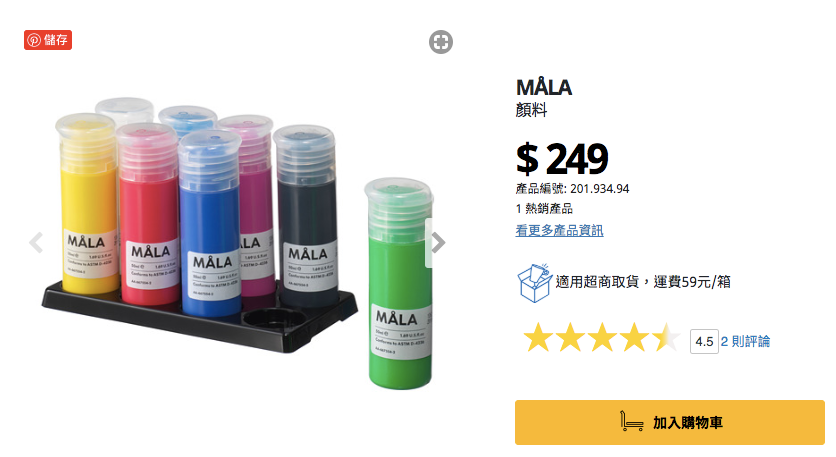Select the fifth half-filled rating star
This screenshot has height=457, width=836.
coord(666,338)
